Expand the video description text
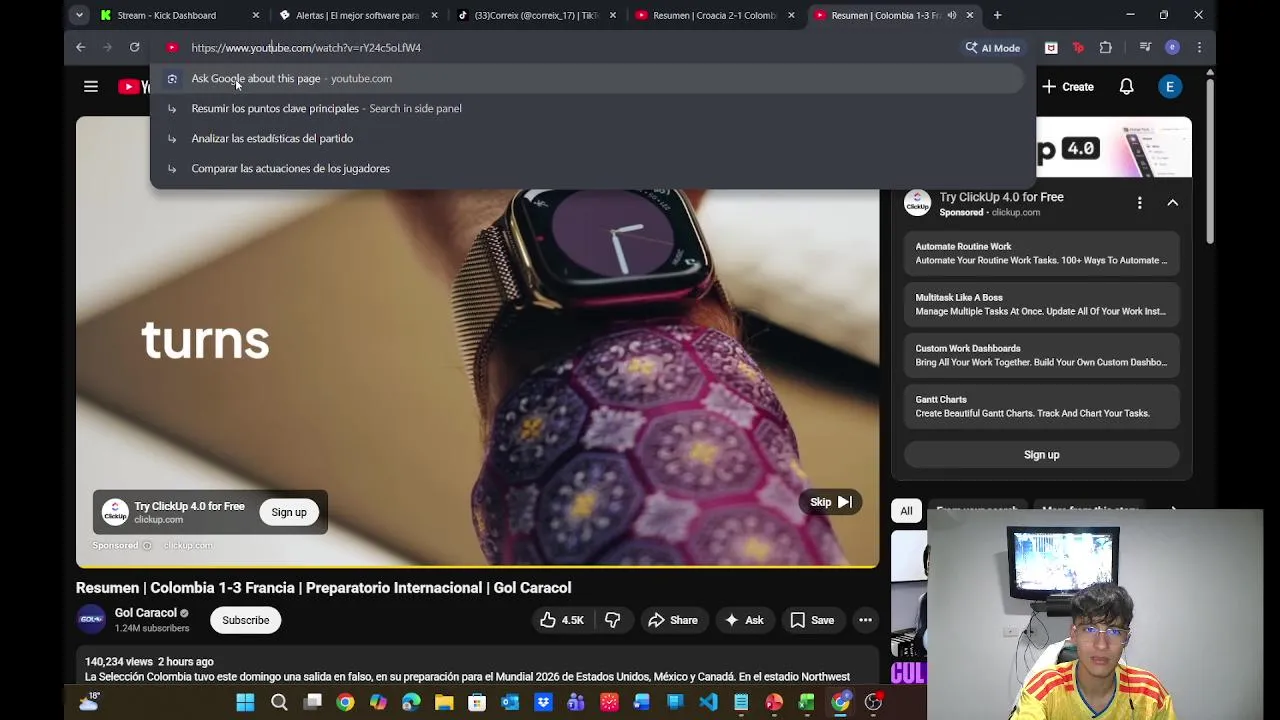This screenshot has height=720, width=1280. pyautogui.click(x=467, y=677)
